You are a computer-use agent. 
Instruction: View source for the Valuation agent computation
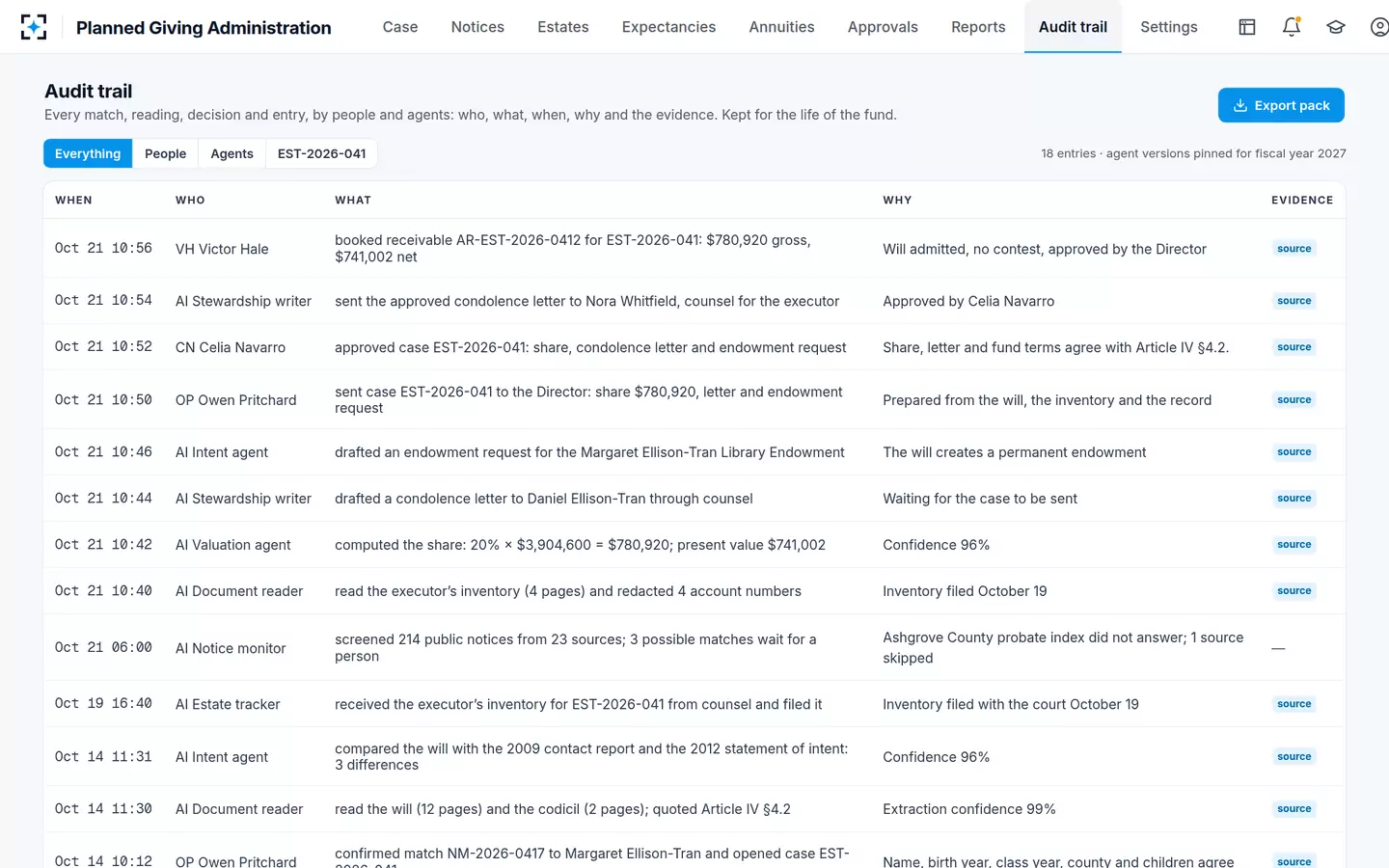1294,545
